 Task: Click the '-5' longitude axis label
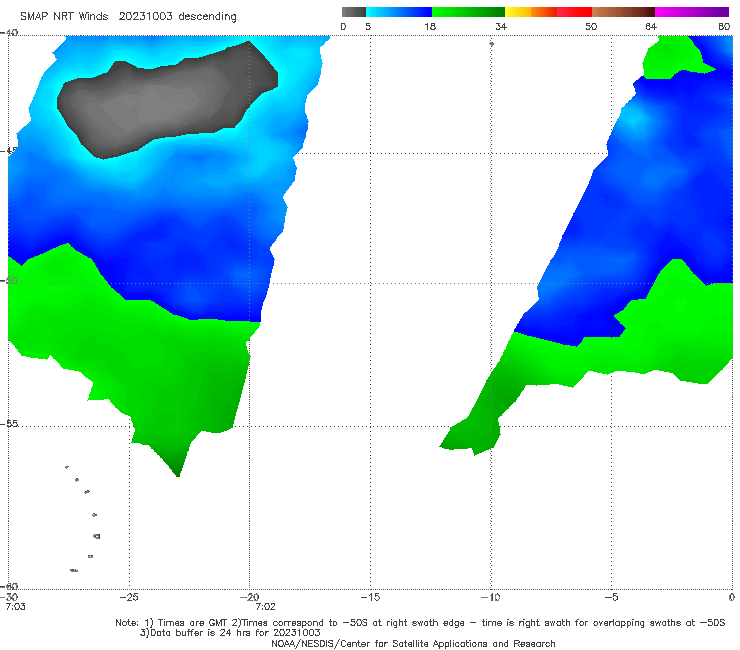611,597
